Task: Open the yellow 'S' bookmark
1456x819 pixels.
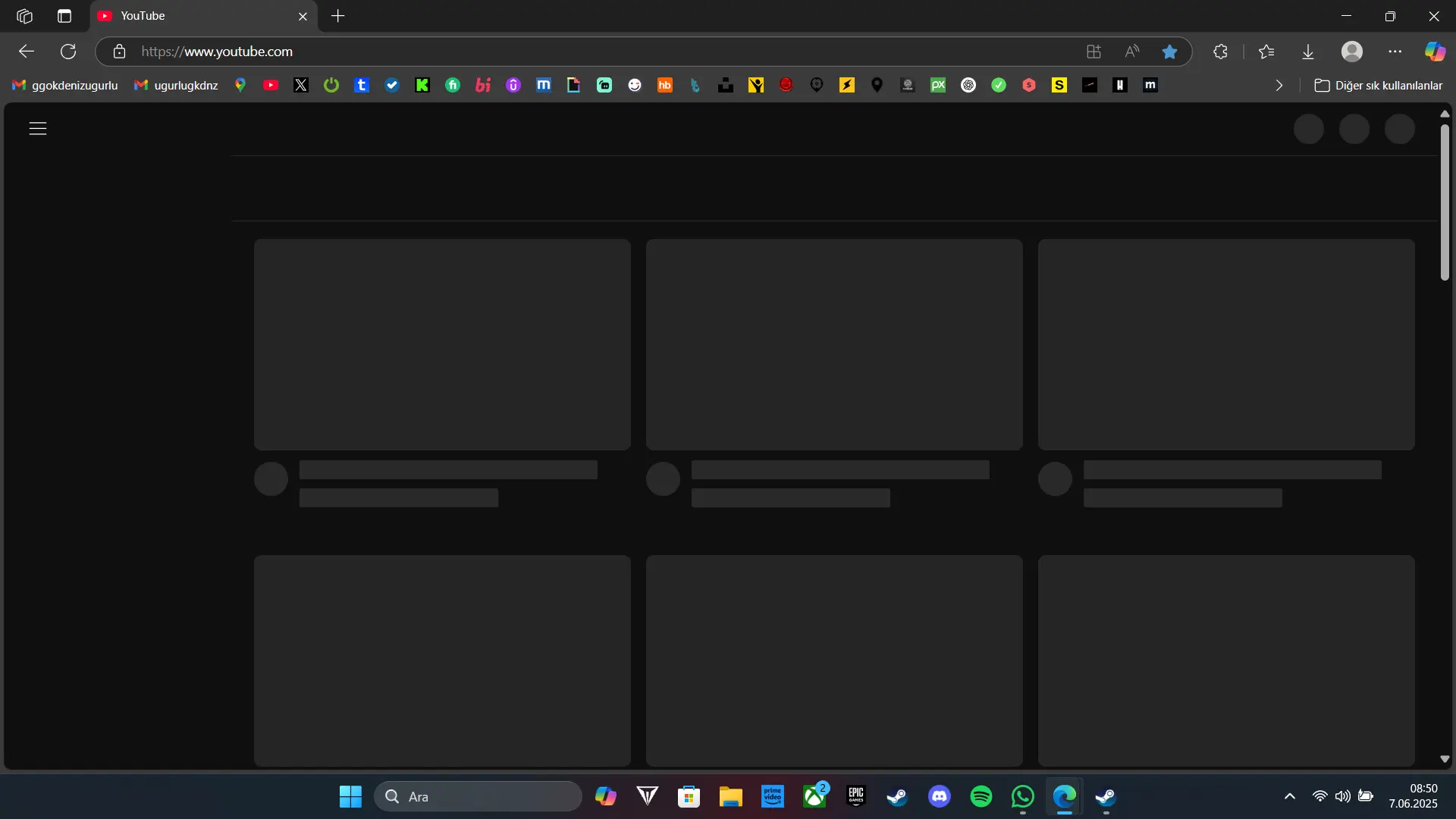Action: (1059, 86)
